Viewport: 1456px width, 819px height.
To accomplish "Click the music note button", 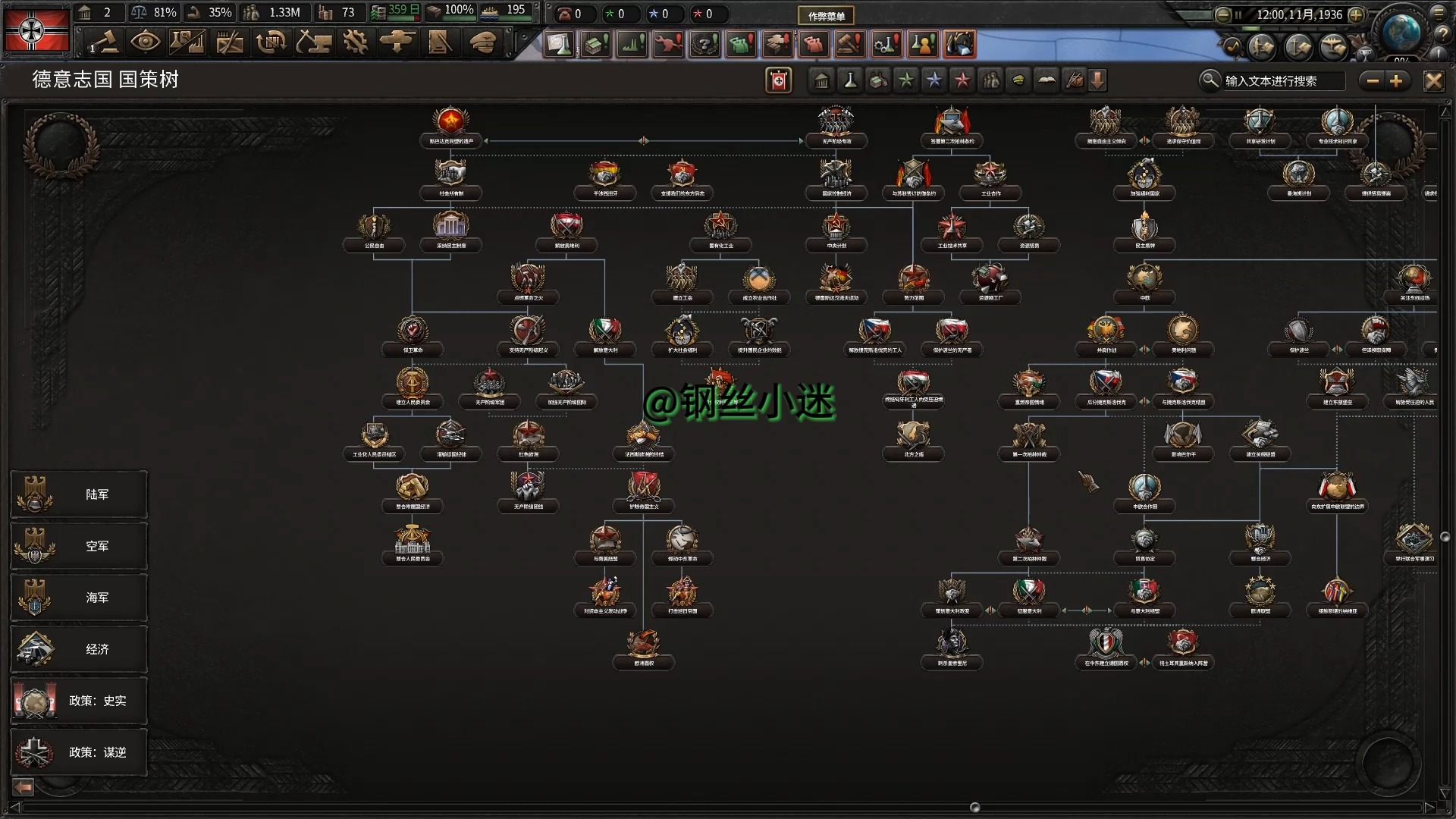I will (1233, 47).
